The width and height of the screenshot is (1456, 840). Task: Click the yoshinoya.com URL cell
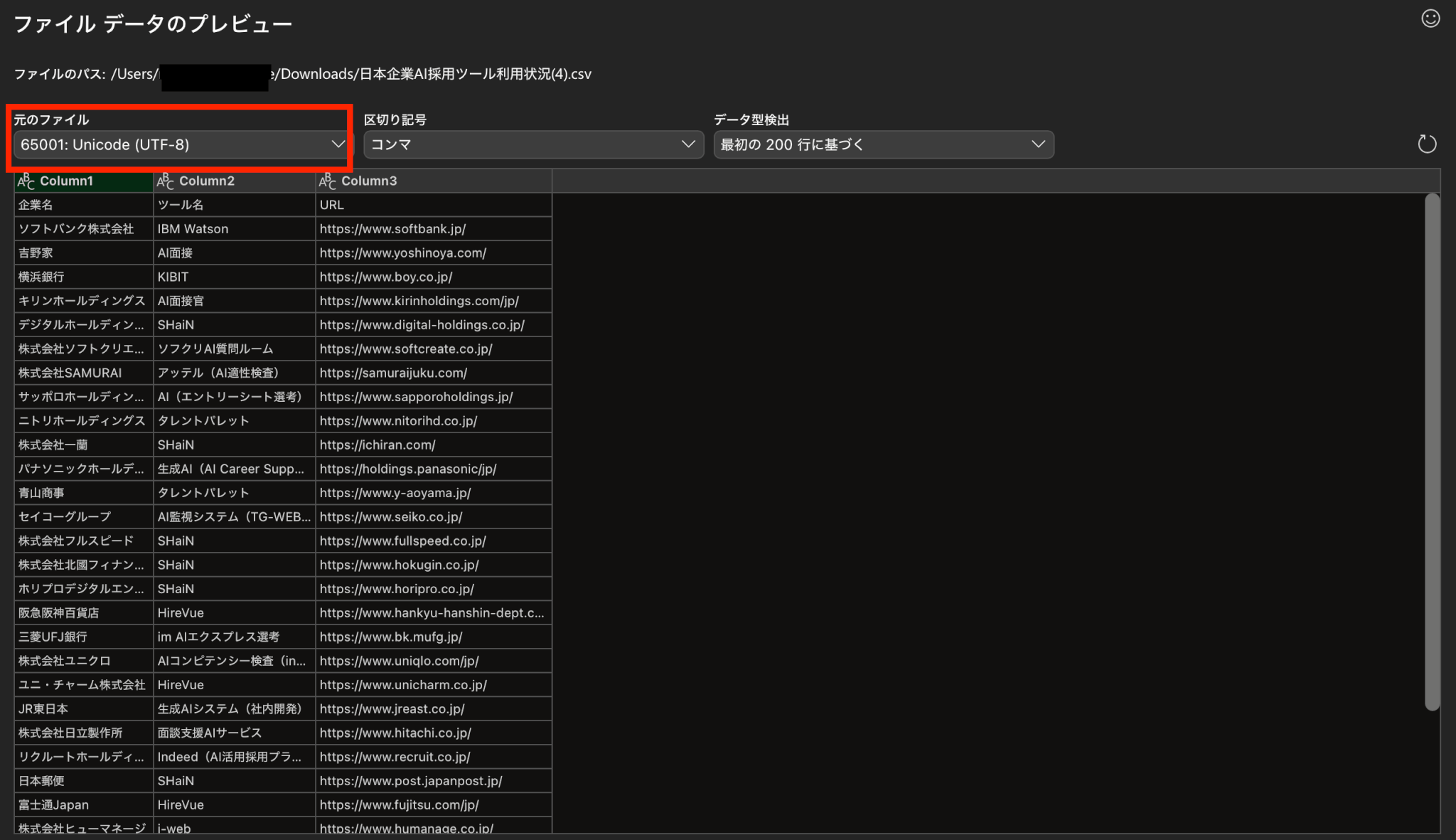402,253
